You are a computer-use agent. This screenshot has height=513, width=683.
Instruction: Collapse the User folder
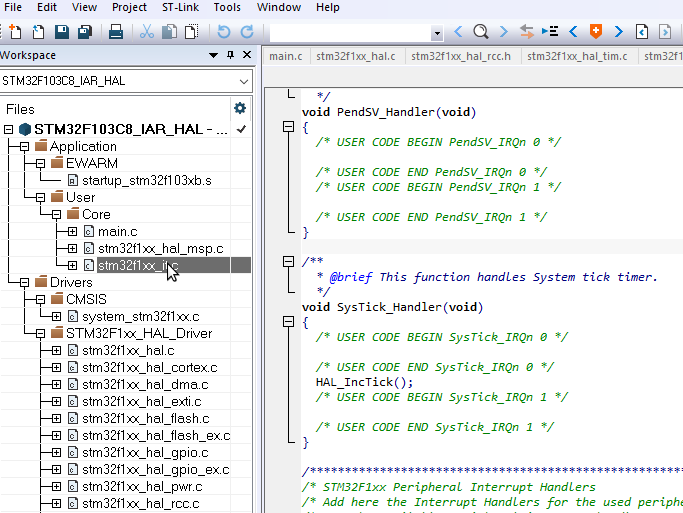click(x=41, y=198)
